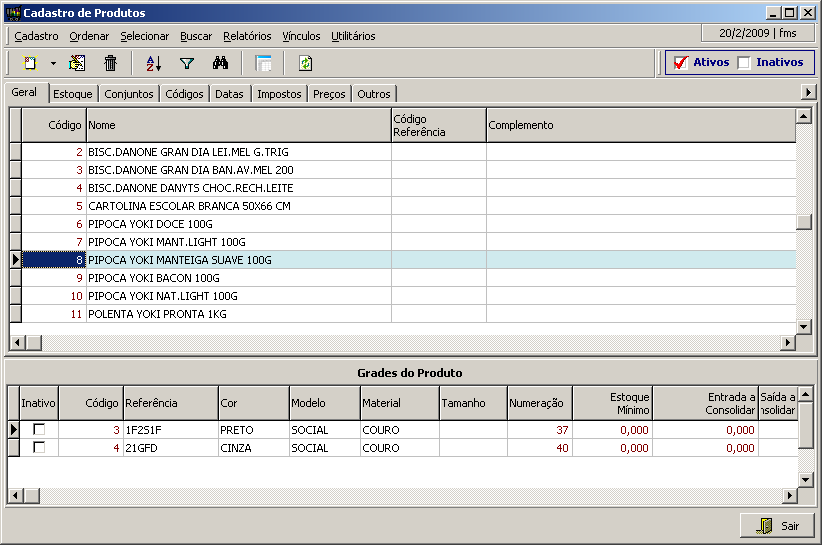Enable the Inativos checkbox
Image resolution: width=822 pixels, height=545 pixels.
point(744,63)
